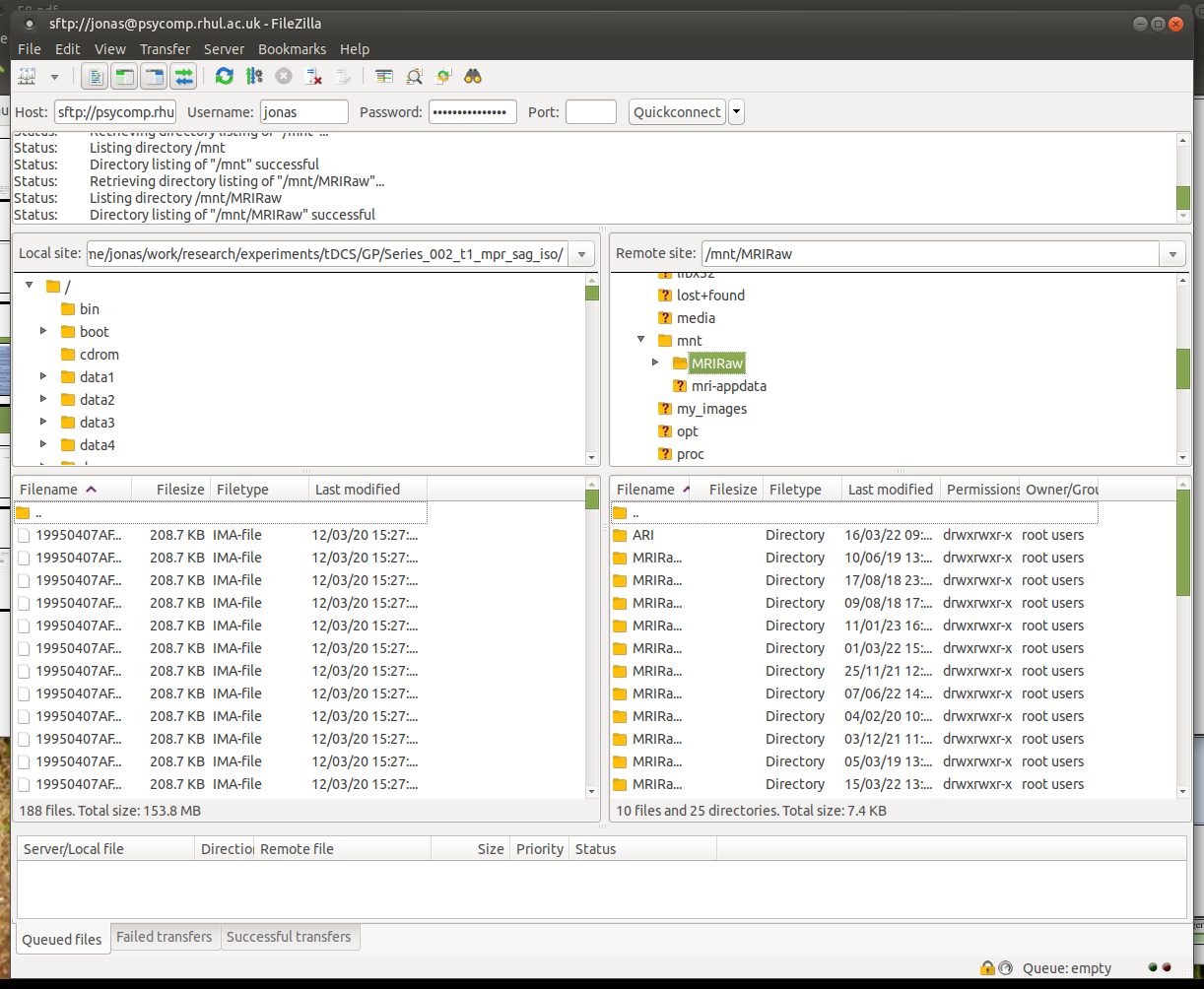The image size is (1204, 989).
Task: Open the Remote site path dropdown
Action: [x=1172, y=254]
